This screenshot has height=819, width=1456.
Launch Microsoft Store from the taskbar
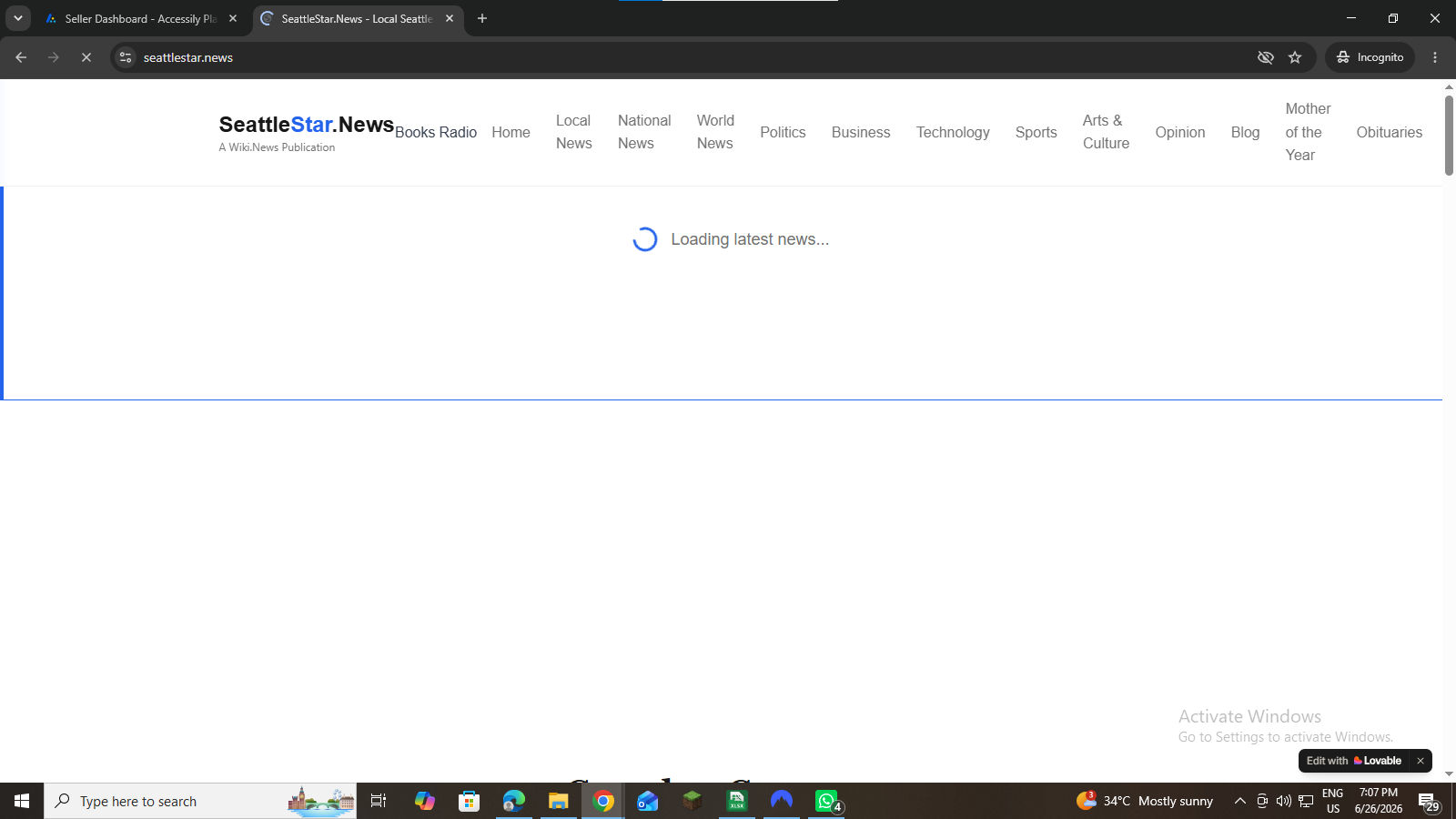(469, 801)
